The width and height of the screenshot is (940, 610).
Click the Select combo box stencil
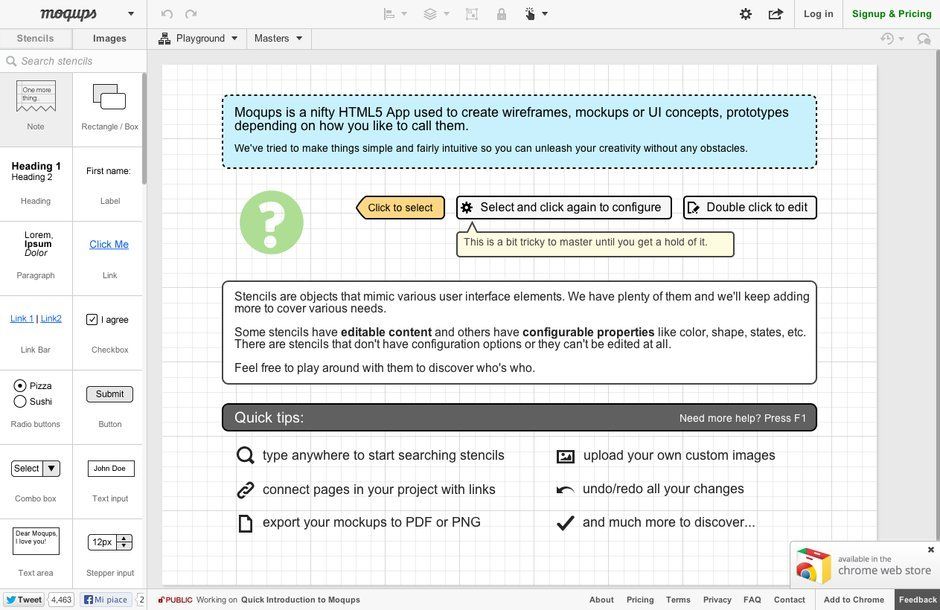(36, 469)
